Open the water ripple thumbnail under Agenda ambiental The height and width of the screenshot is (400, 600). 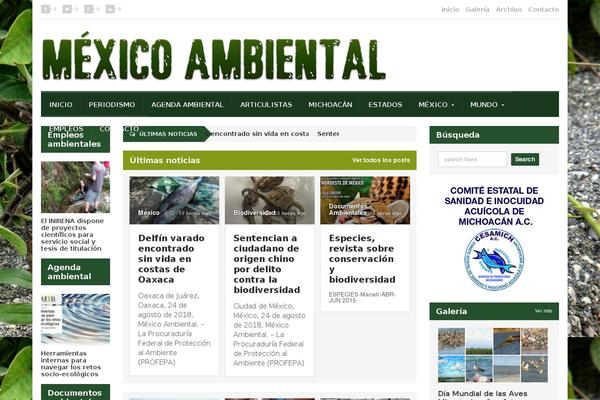(75, 319)
